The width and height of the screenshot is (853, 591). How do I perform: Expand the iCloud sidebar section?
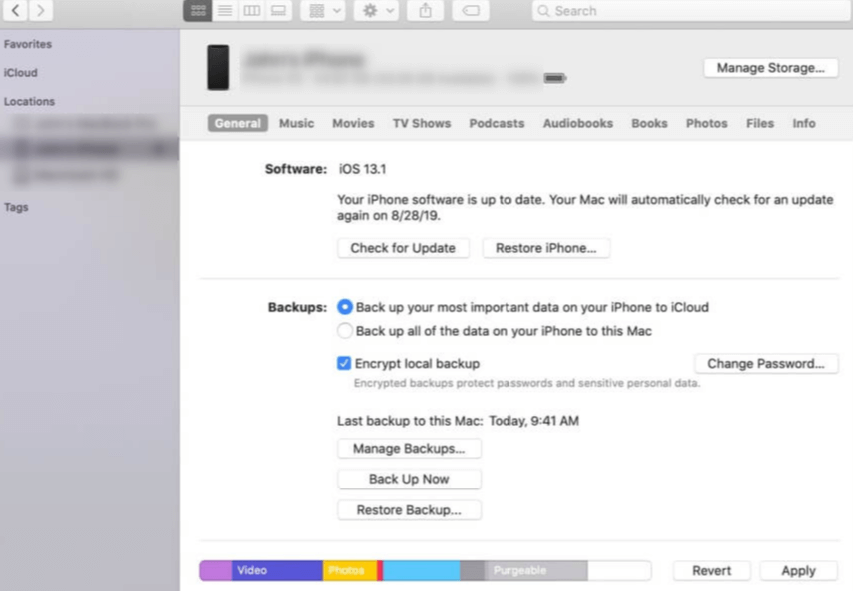[21, 72]
